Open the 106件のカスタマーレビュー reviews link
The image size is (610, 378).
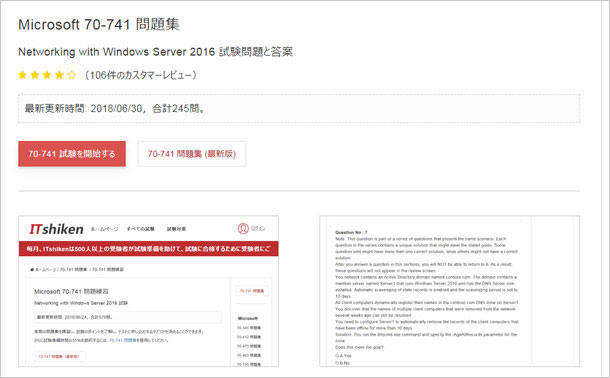[140, 75]
